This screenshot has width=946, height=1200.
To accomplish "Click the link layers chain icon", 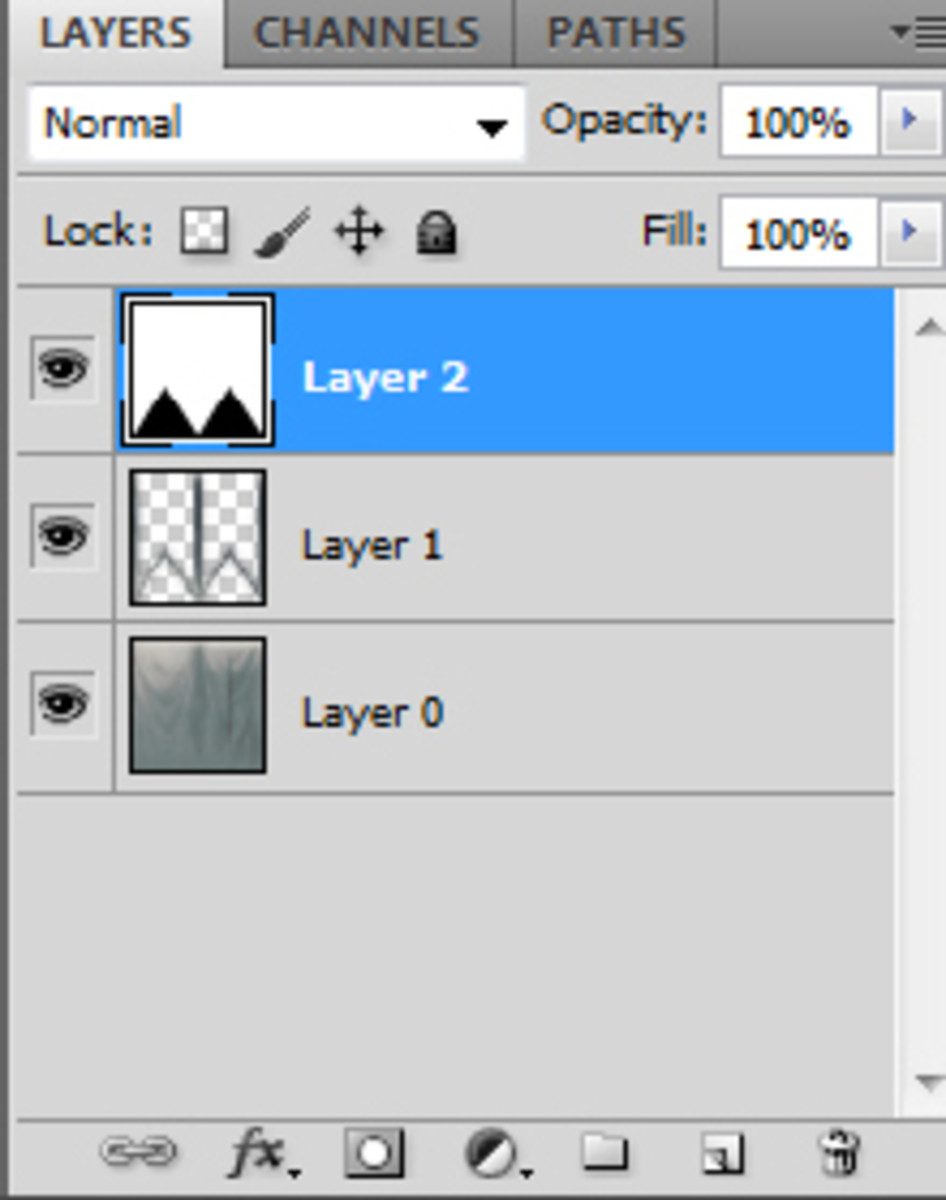I will click(x=138, y=1152).
